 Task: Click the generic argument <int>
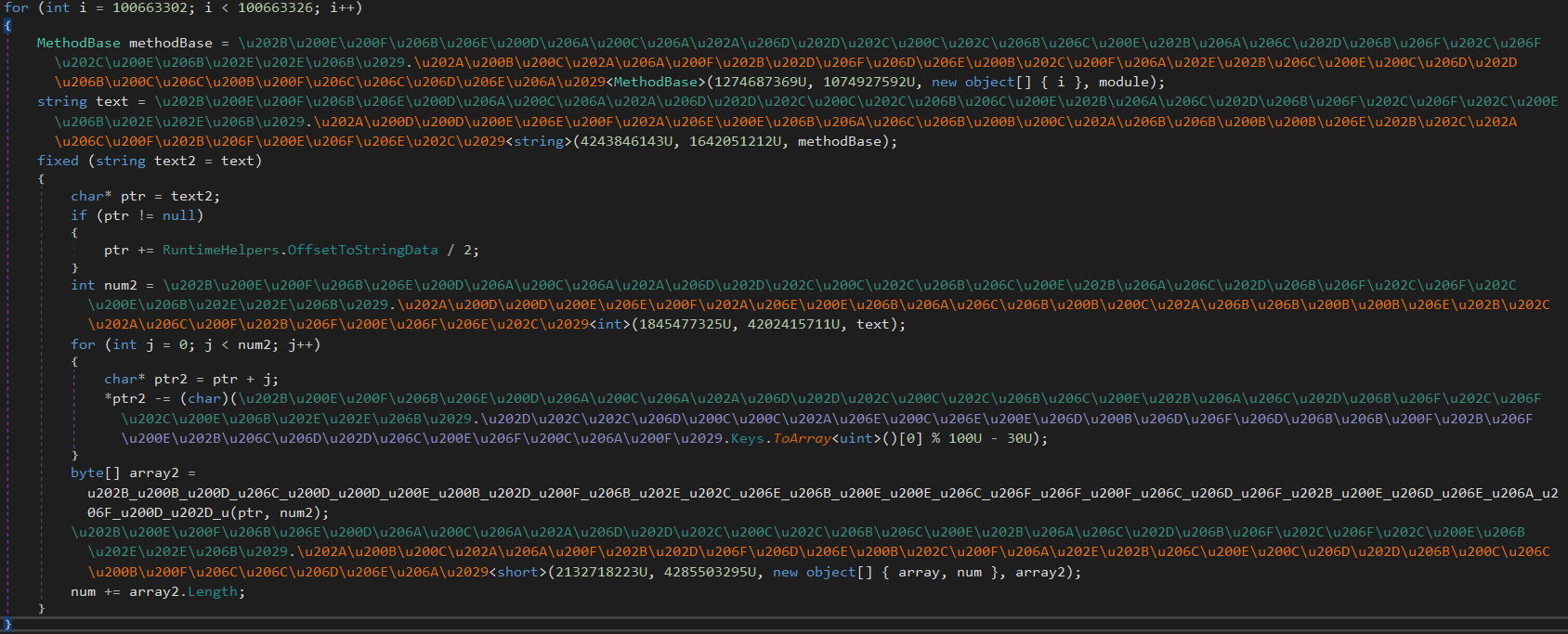click(x=610, y=324)
